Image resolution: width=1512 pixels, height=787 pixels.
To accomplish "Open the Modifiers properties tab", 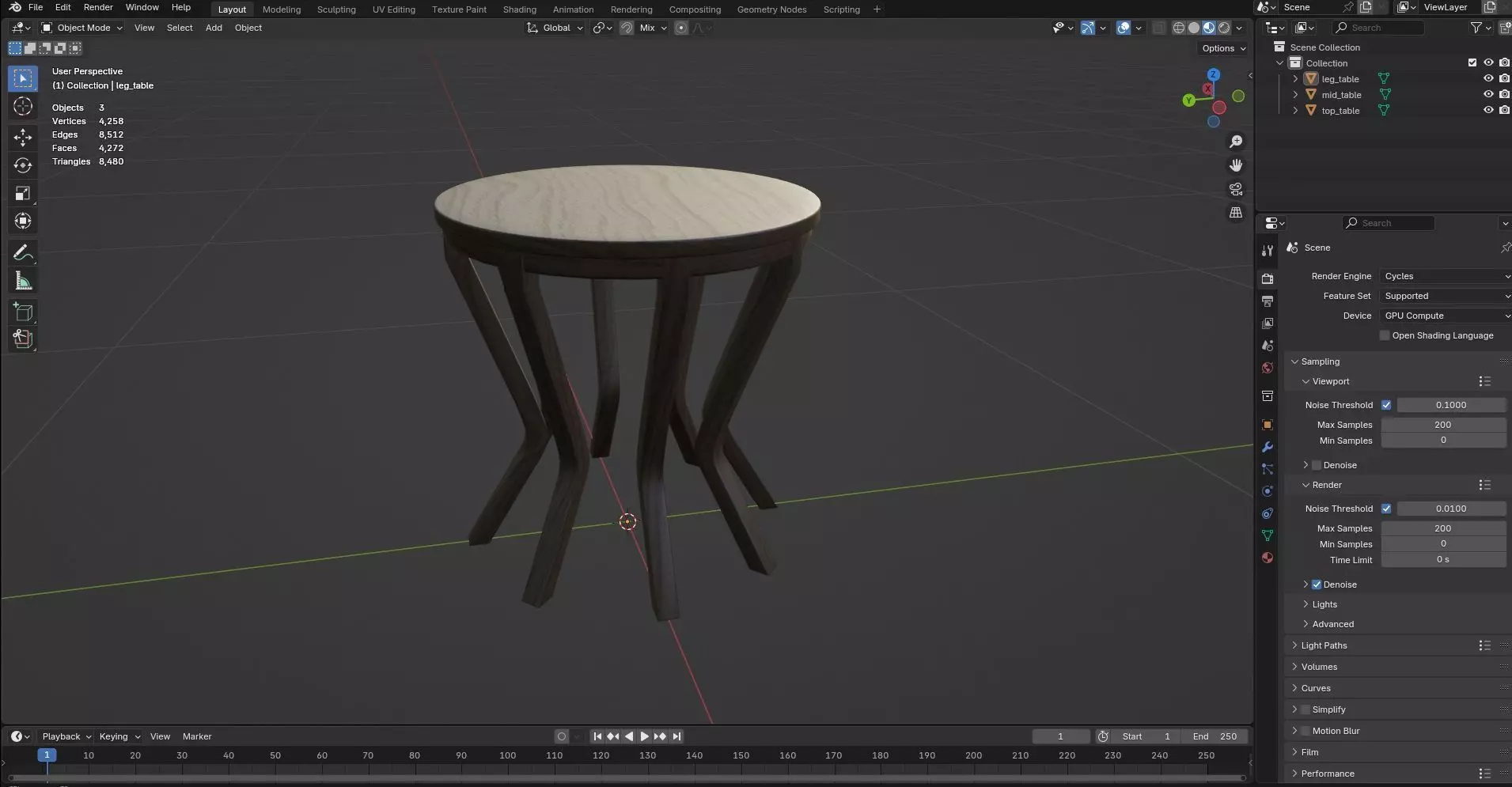I will [x=1268, y=447].
